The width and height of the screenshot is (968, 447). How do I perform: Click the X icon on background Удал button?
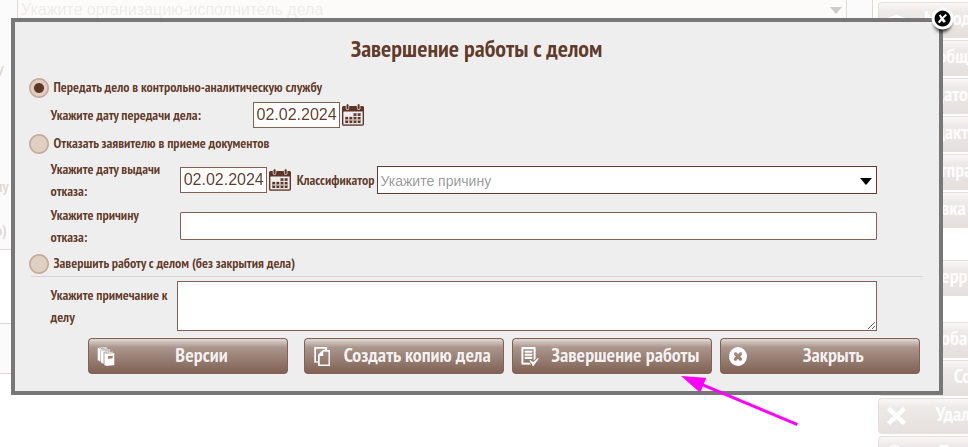[896, 416]
